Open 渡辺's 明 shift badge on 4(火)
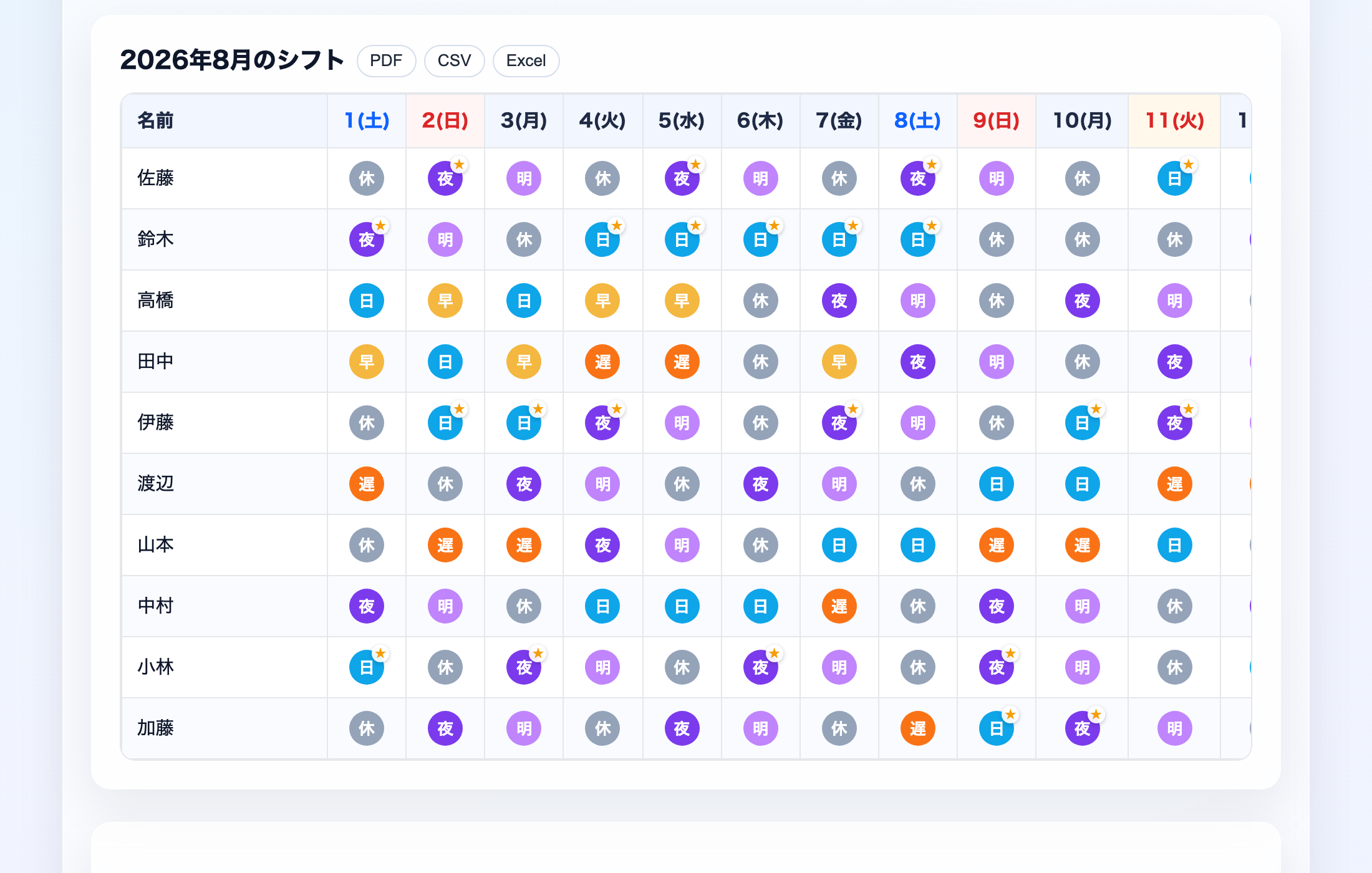1372x873 pixels. click(602, 484)
